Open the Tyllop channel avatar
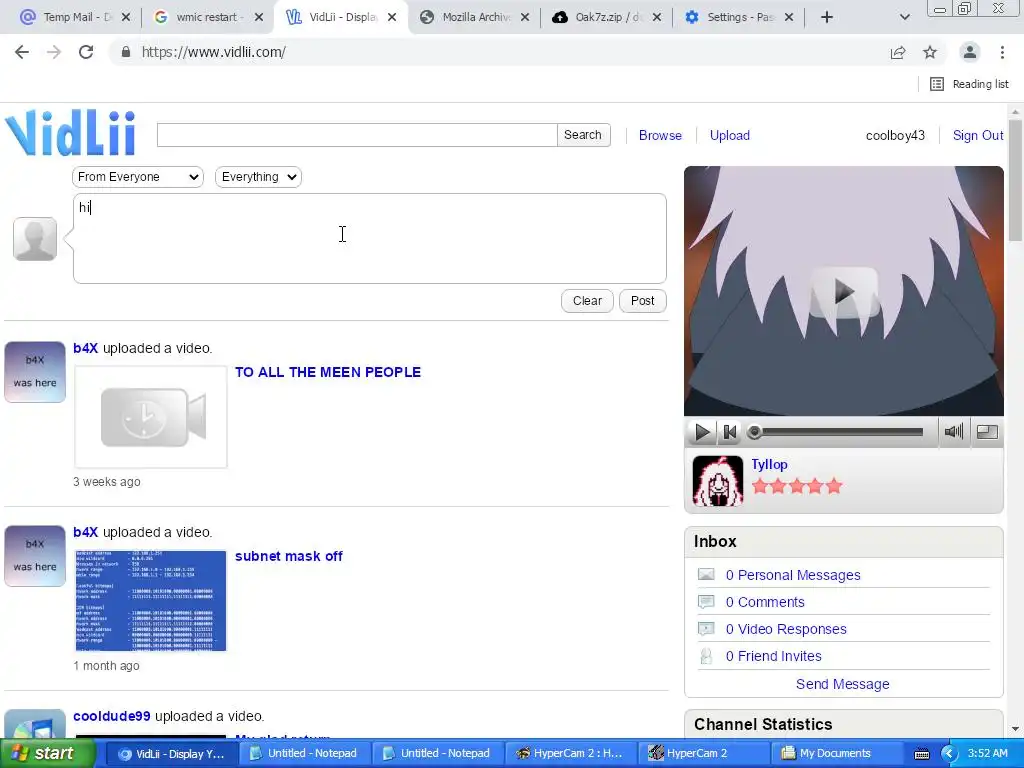1024x768 pixels. [718, 481]
